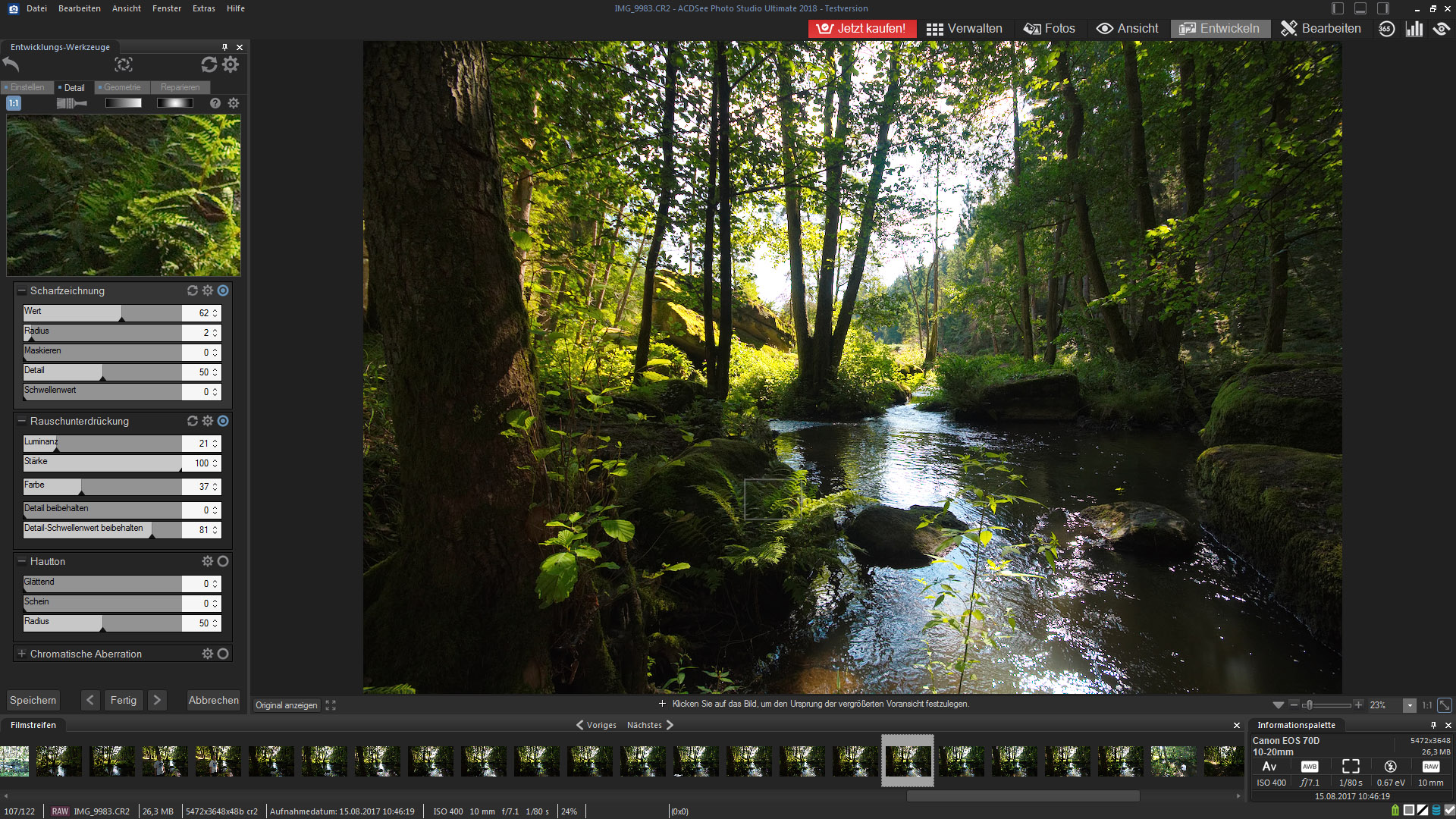Open Chromatische Aberration settings gear
This screenshot has height=819, width=1456.
tap(208, 654)
